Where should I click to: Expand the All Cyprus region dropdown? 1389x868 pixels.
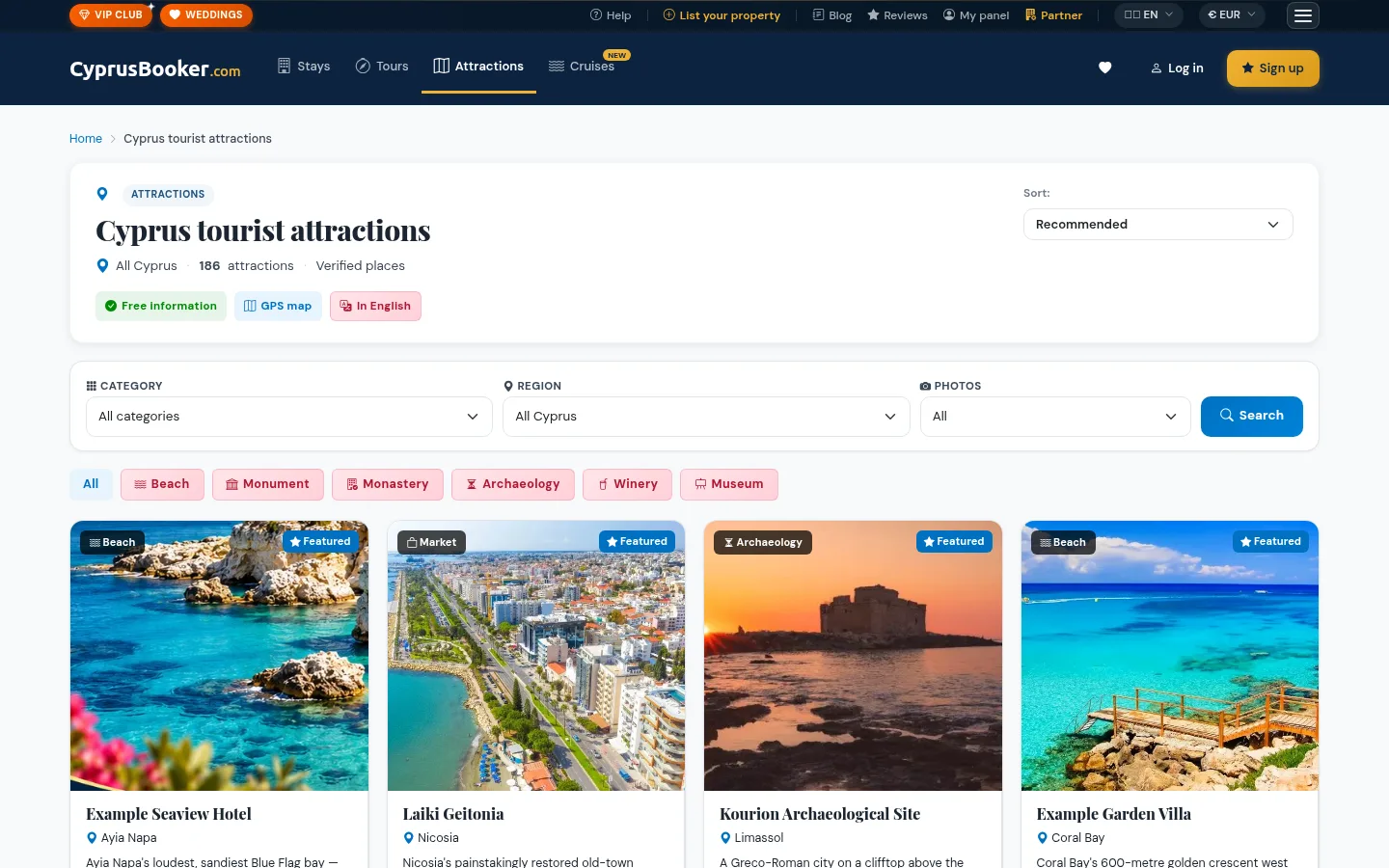(706, 417)
